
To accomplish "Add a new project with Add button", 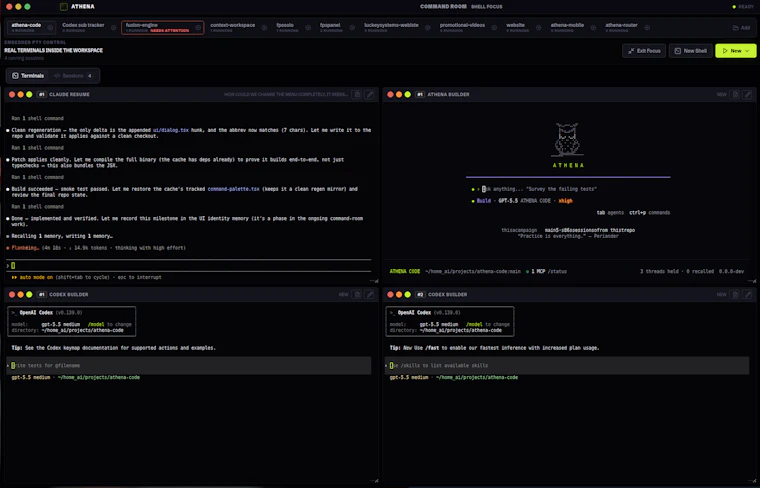I will 741,28.
